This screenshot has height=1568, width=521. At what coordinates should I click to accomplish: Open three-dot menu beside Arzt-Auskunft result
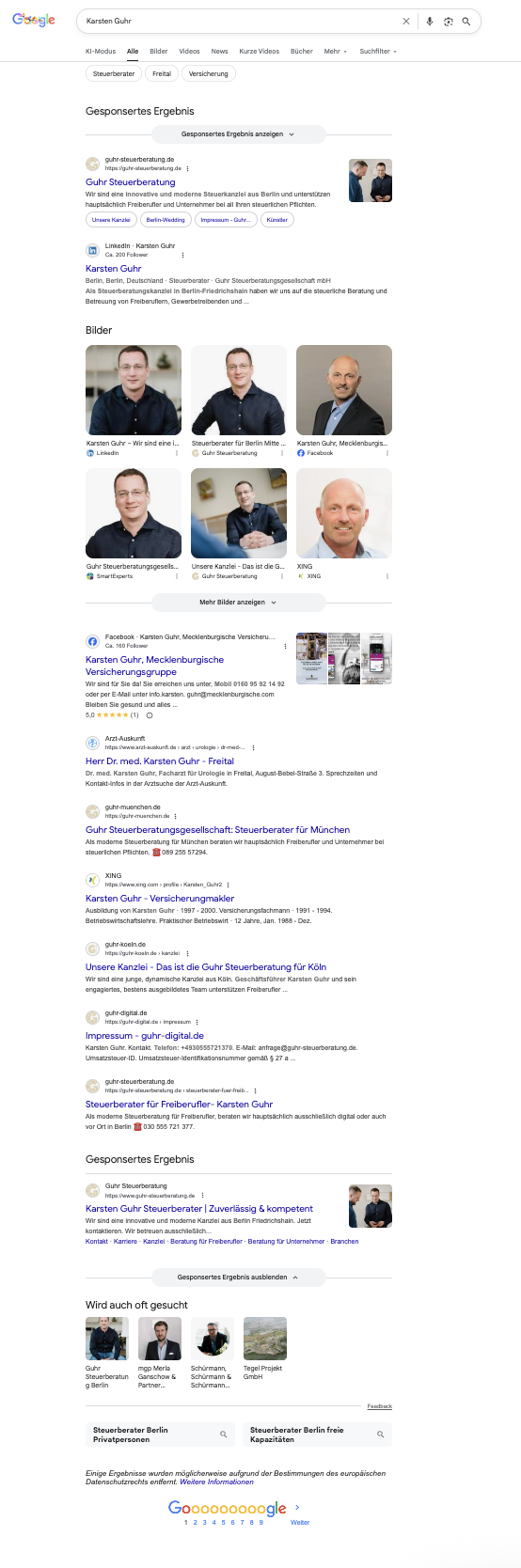pos(253,747)
